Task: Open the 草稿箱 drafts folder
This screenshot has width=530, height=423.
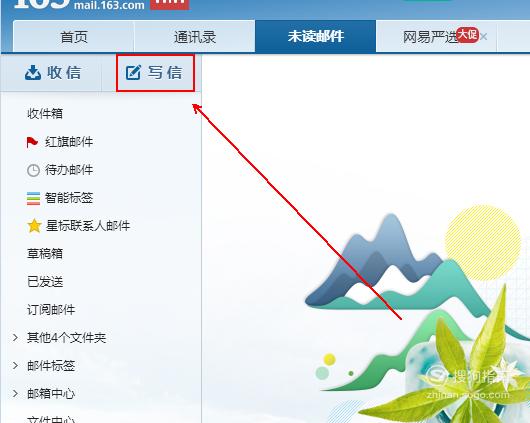Action: click(45, 254)
